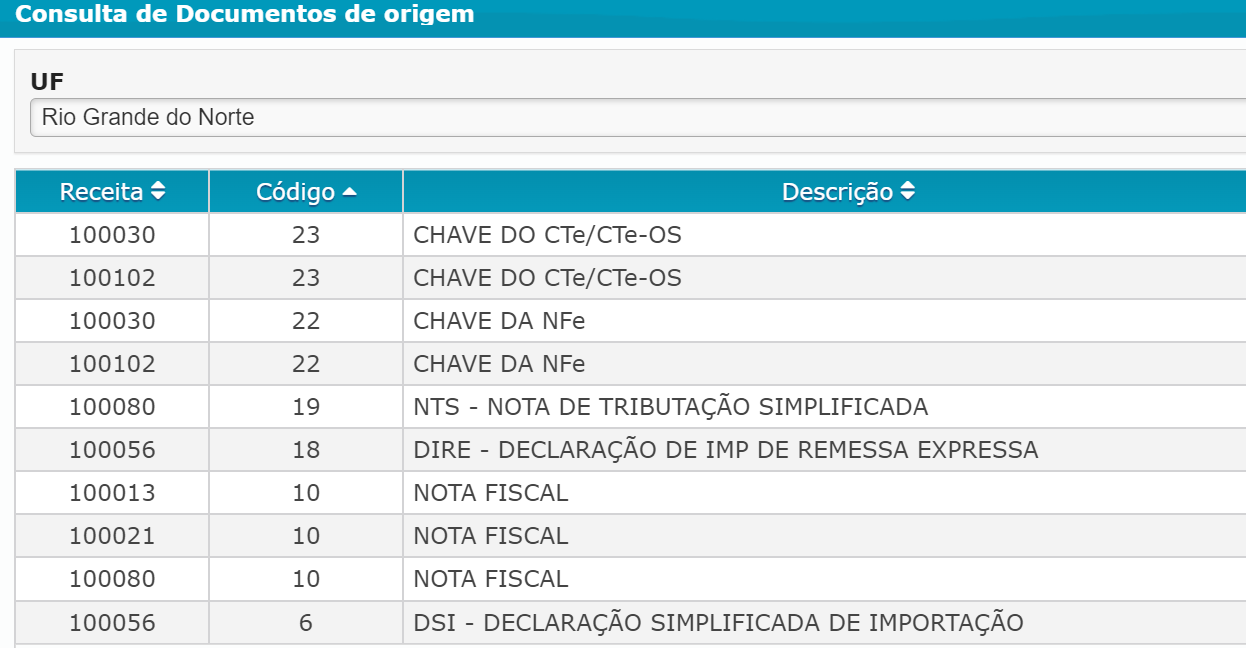Viewport: 1246px width, 648px height.
Task: Click the código 19 cell
Action: (306, 407)
